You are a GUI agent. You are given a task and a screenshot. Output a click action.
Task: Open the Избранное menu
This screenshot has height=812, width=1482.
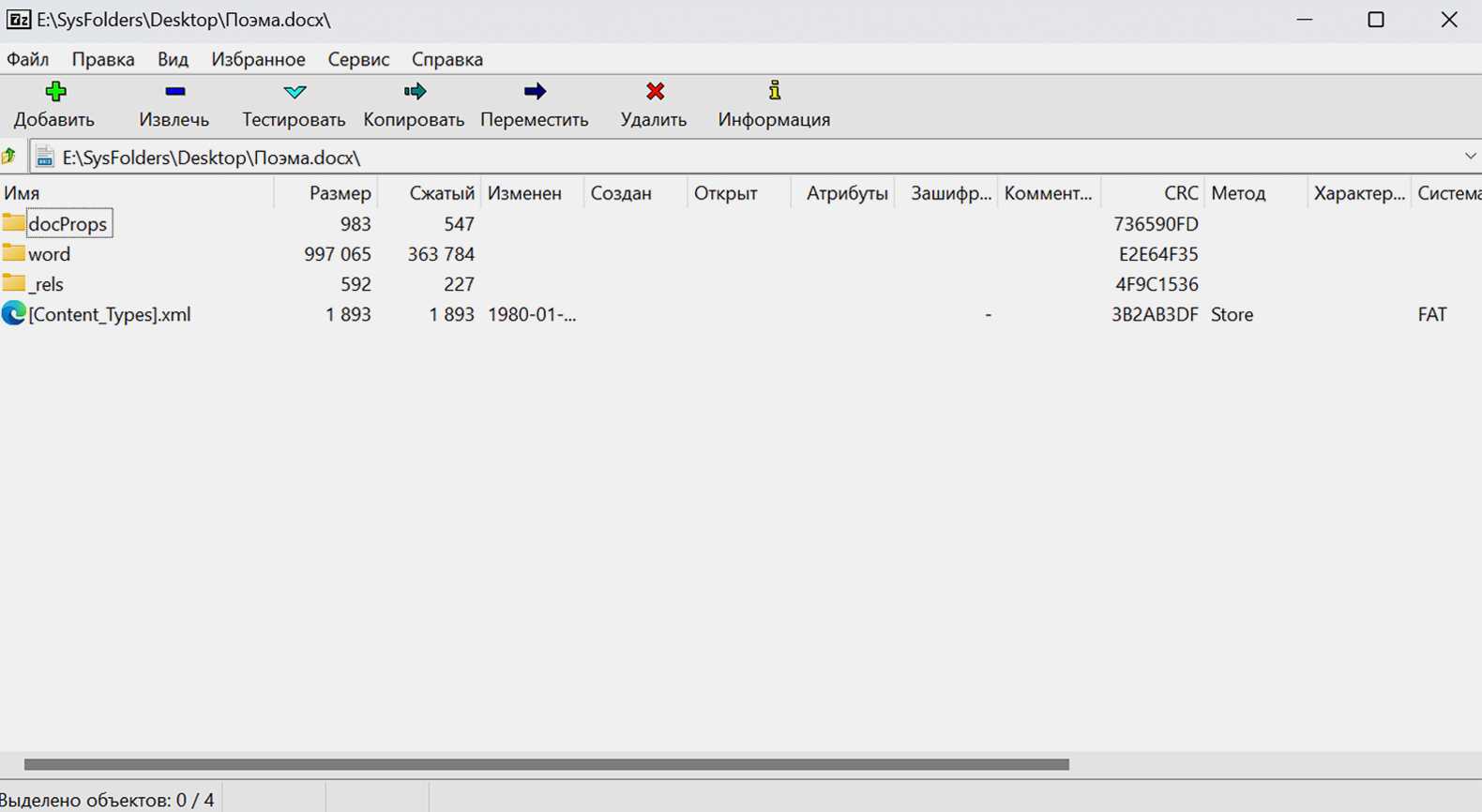[258, 59]
